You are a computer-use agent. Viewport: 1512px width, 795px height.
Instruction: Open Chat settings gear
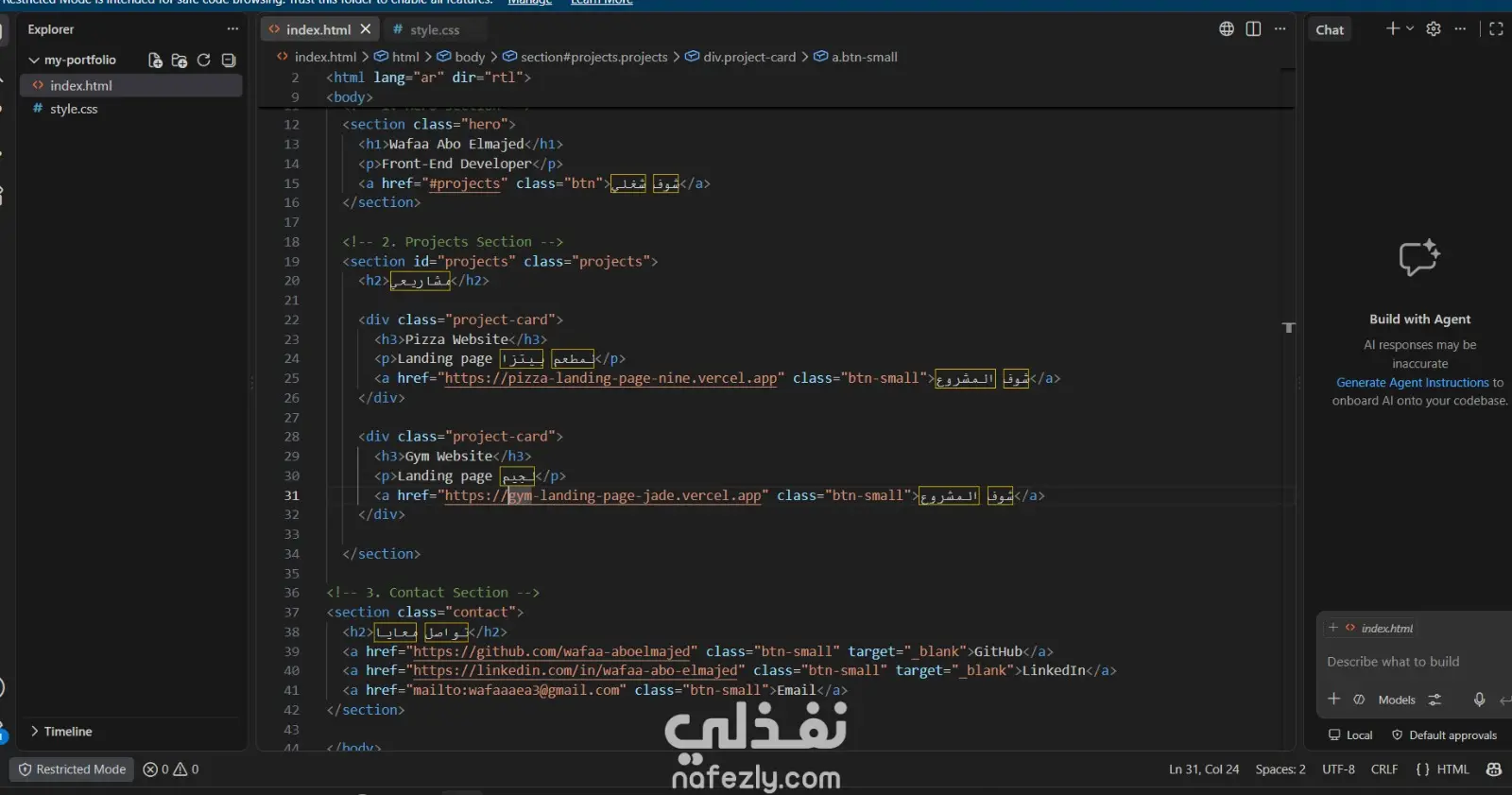tap(1434, 28)
